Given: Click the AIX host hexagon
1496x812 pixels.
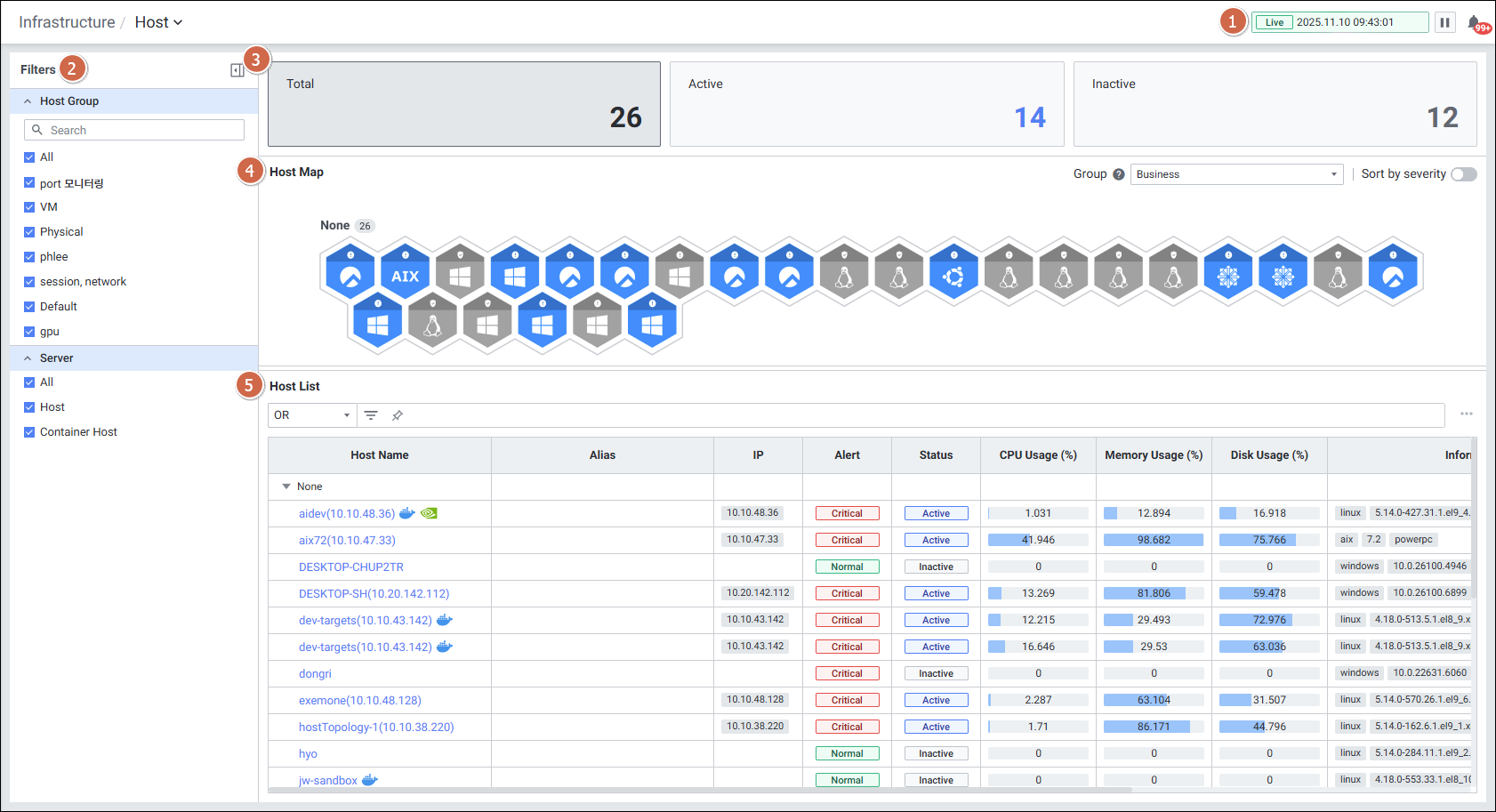Looking at the screenshot, I should [406, 275].
